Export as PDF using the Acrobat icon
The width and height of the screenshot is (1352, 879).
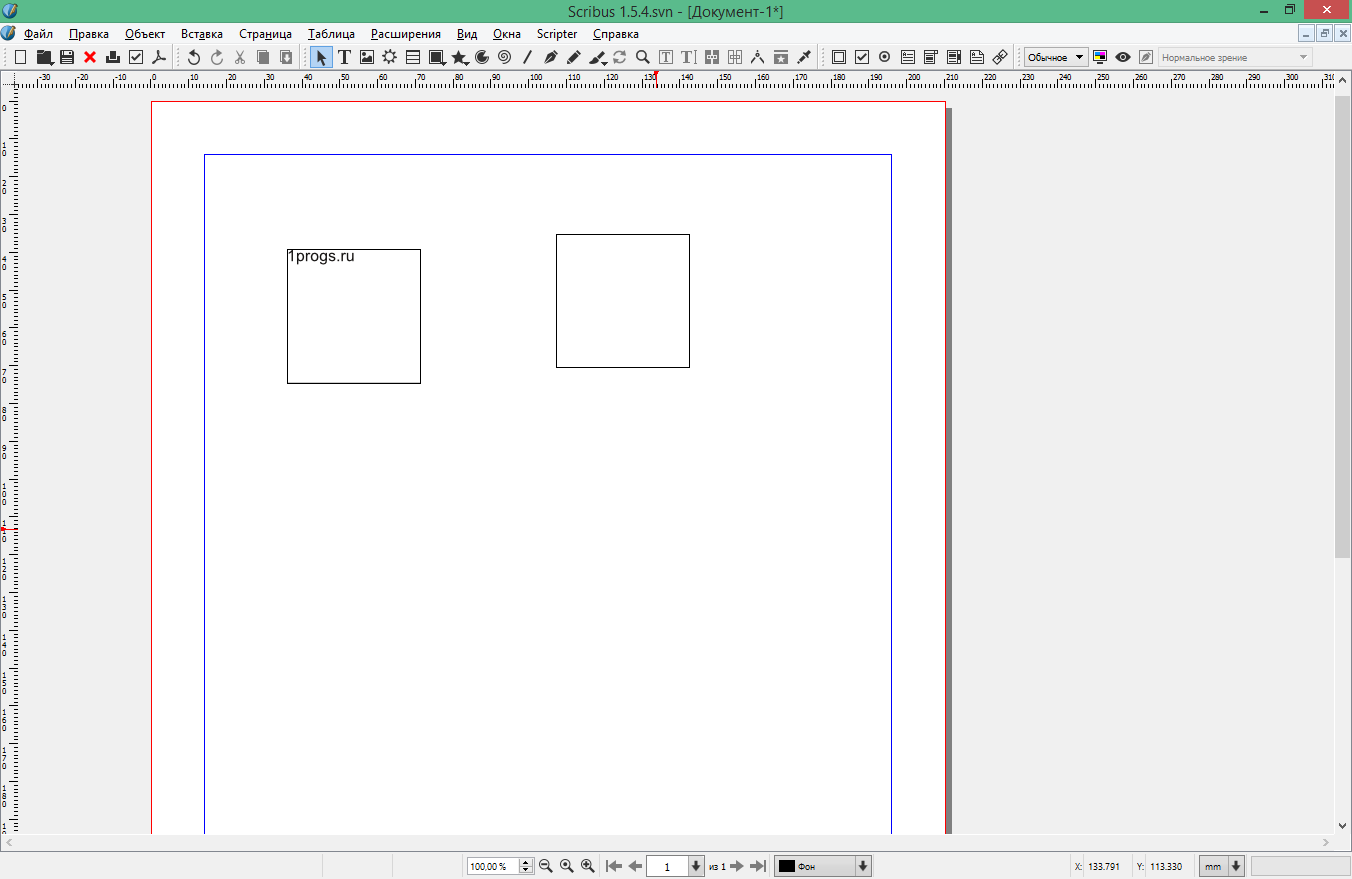click(158, 57)
